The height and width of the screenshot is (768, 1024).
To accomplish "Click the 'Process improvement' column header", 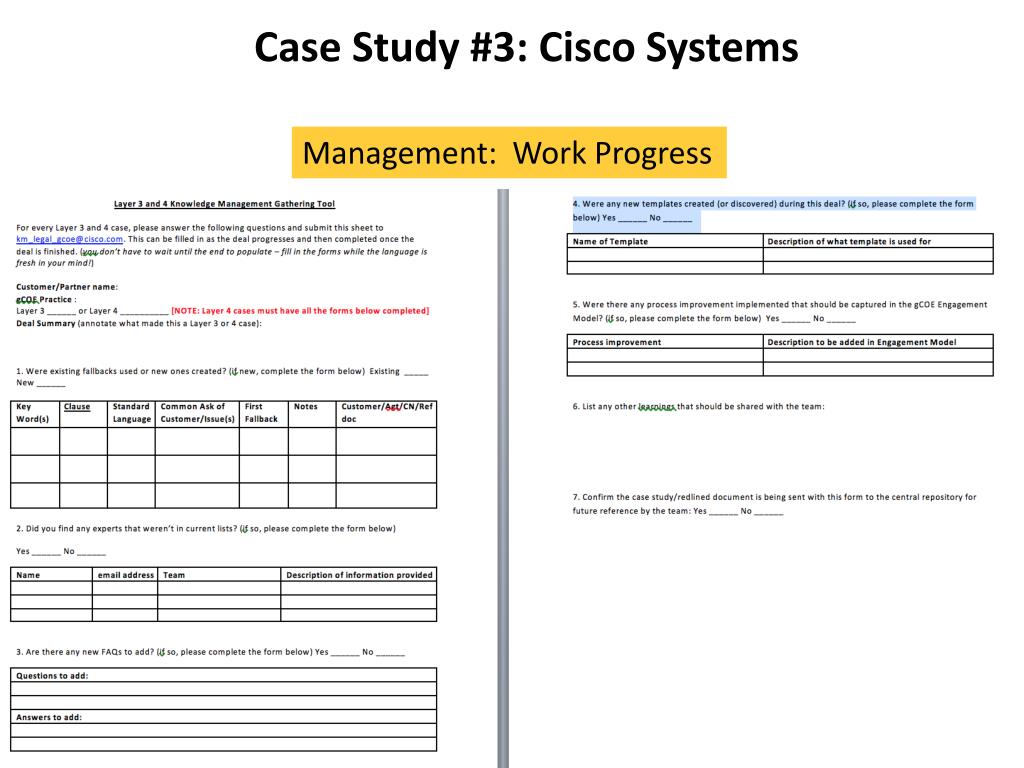I will tap(665, 342).
